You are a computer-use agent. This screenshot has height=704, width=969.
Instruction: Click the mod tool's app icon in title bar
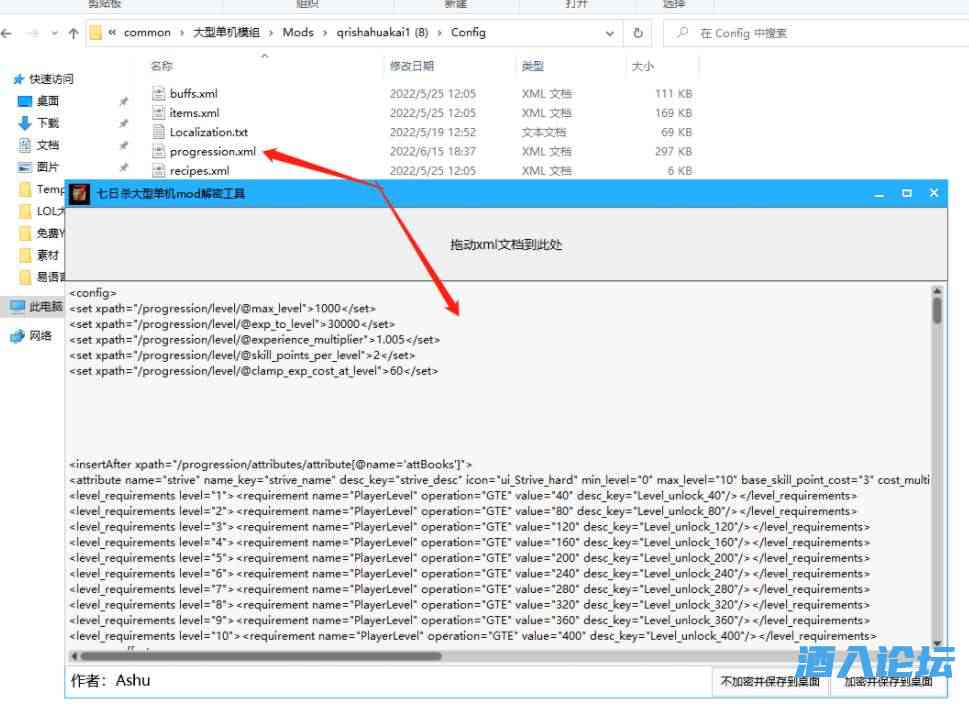[x=79, y=193]
